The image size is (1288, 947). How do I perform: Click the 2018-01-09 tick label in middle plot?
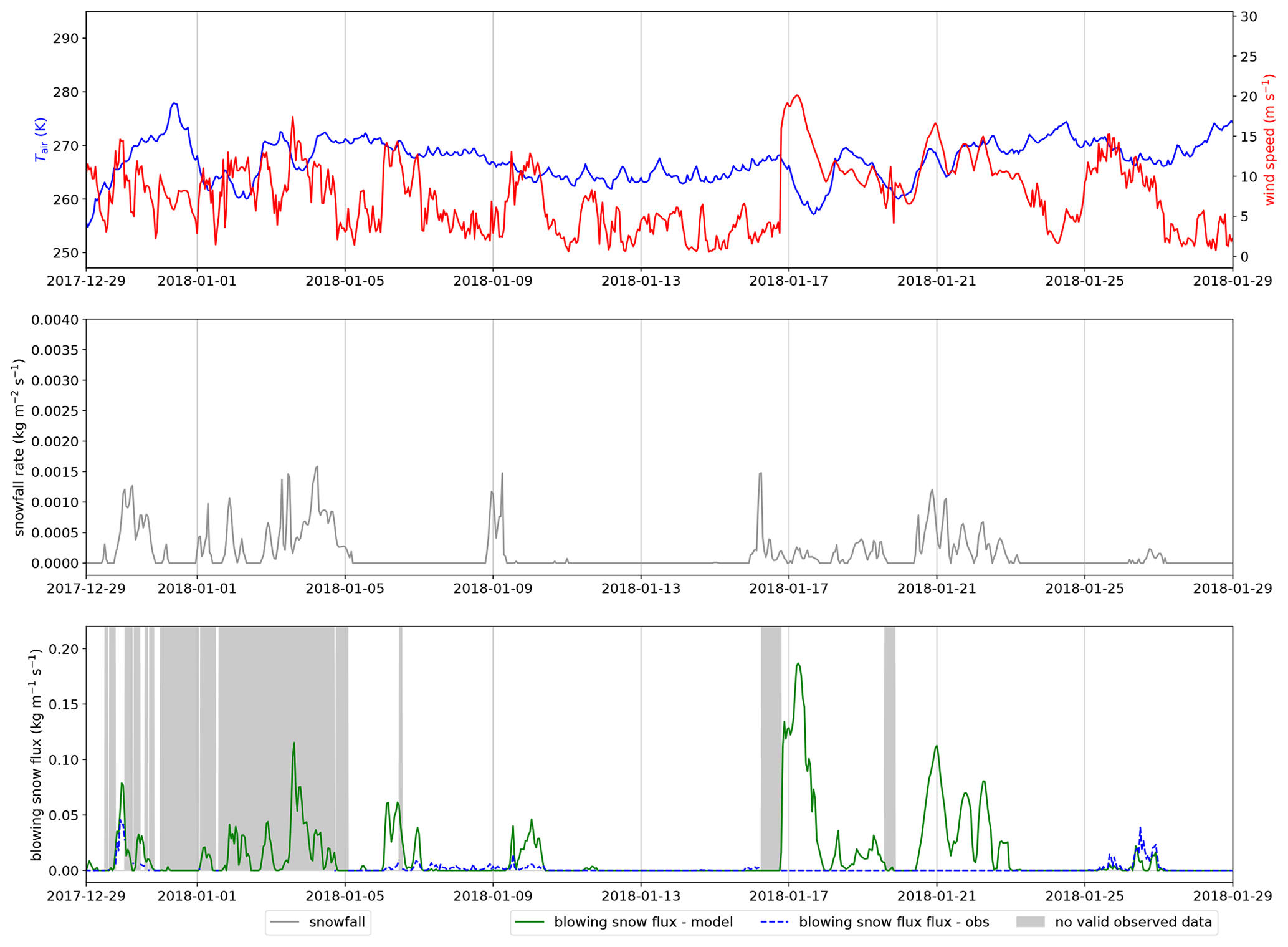[492, 589]
